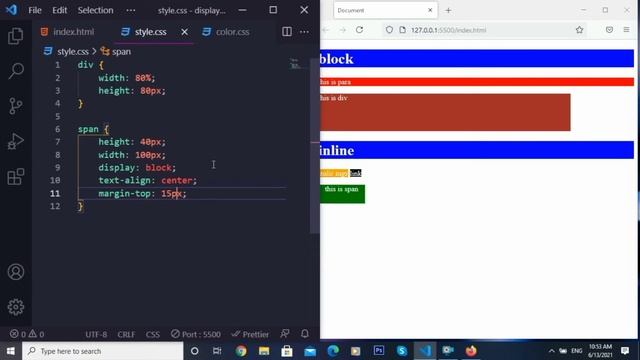Viewport: 640px width, 360px height.
Task: Close the style.css tab
Action: [x=184, y=31]
